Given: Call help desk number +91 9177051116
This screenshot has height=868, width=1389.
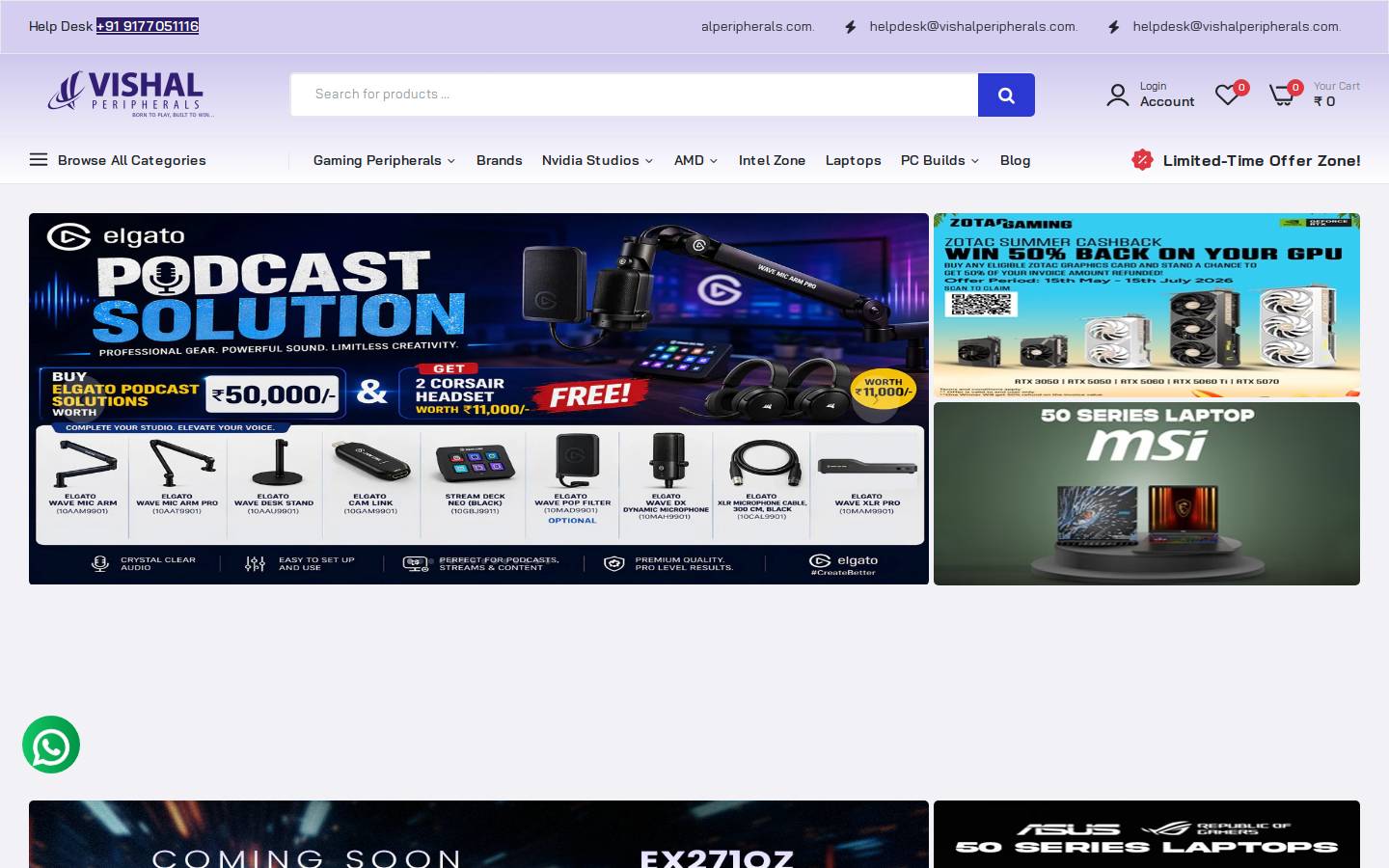Looking at the screenshot, I should [x=148, y=26].
